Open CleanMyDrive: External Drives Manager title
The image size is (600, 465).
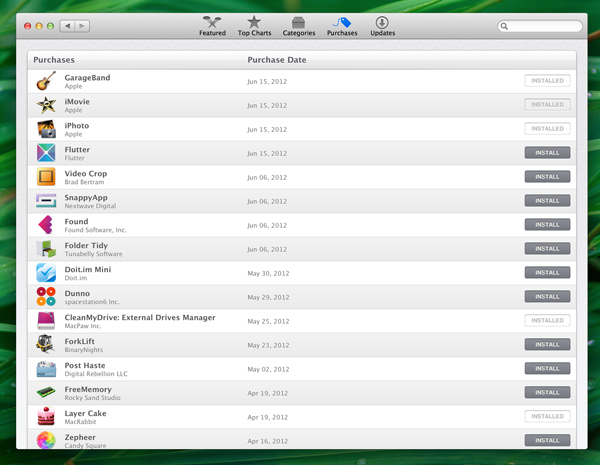pos(140,318)
